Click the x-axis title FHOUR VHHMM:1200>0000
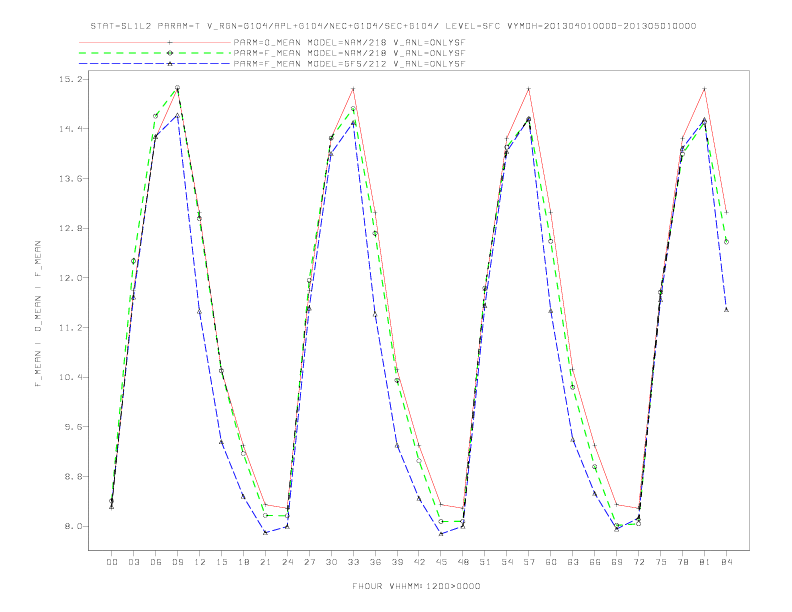The image size is (792, 612). tap(416, 586)
